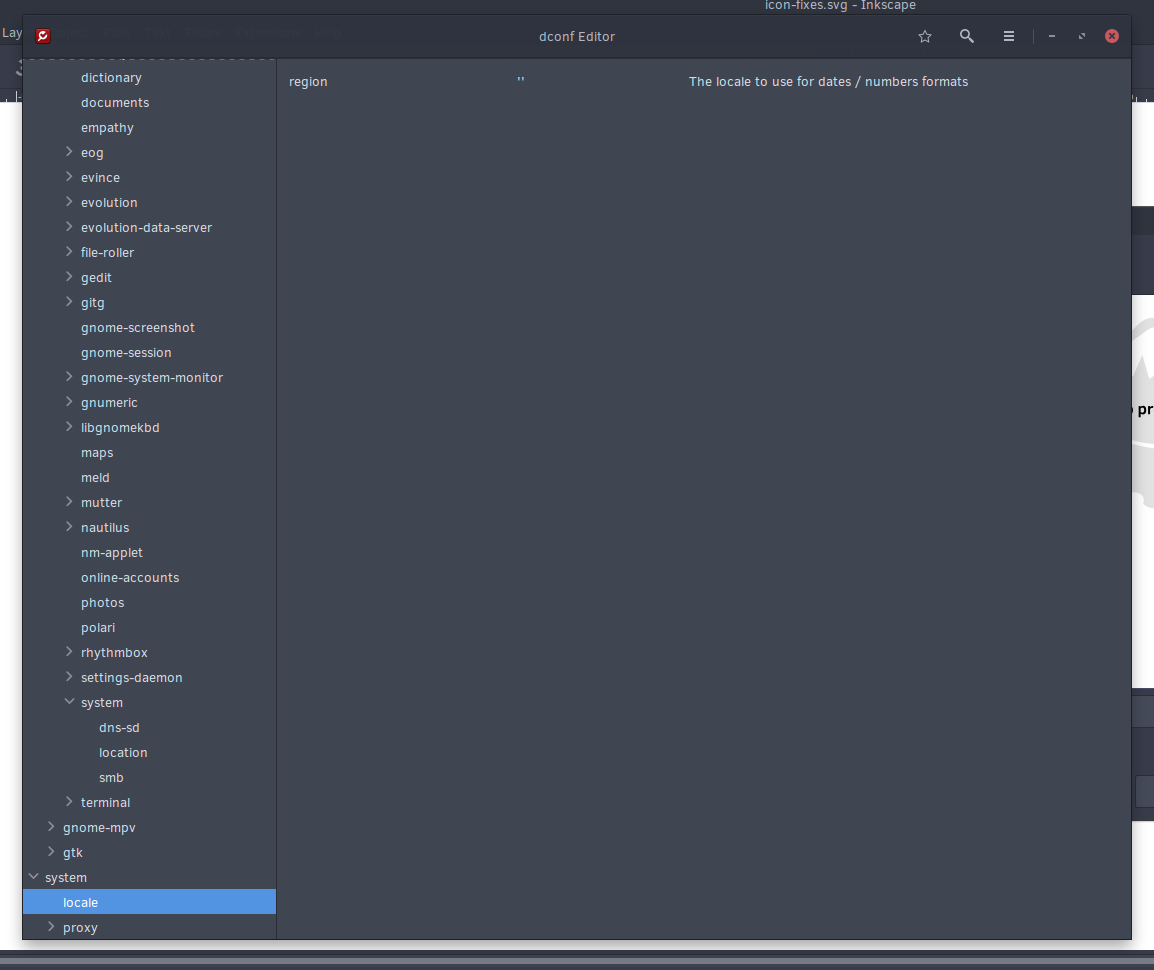Select the dictionary tree item
Viewport: 1154px width, 970px height.
(x=149, y=77)
